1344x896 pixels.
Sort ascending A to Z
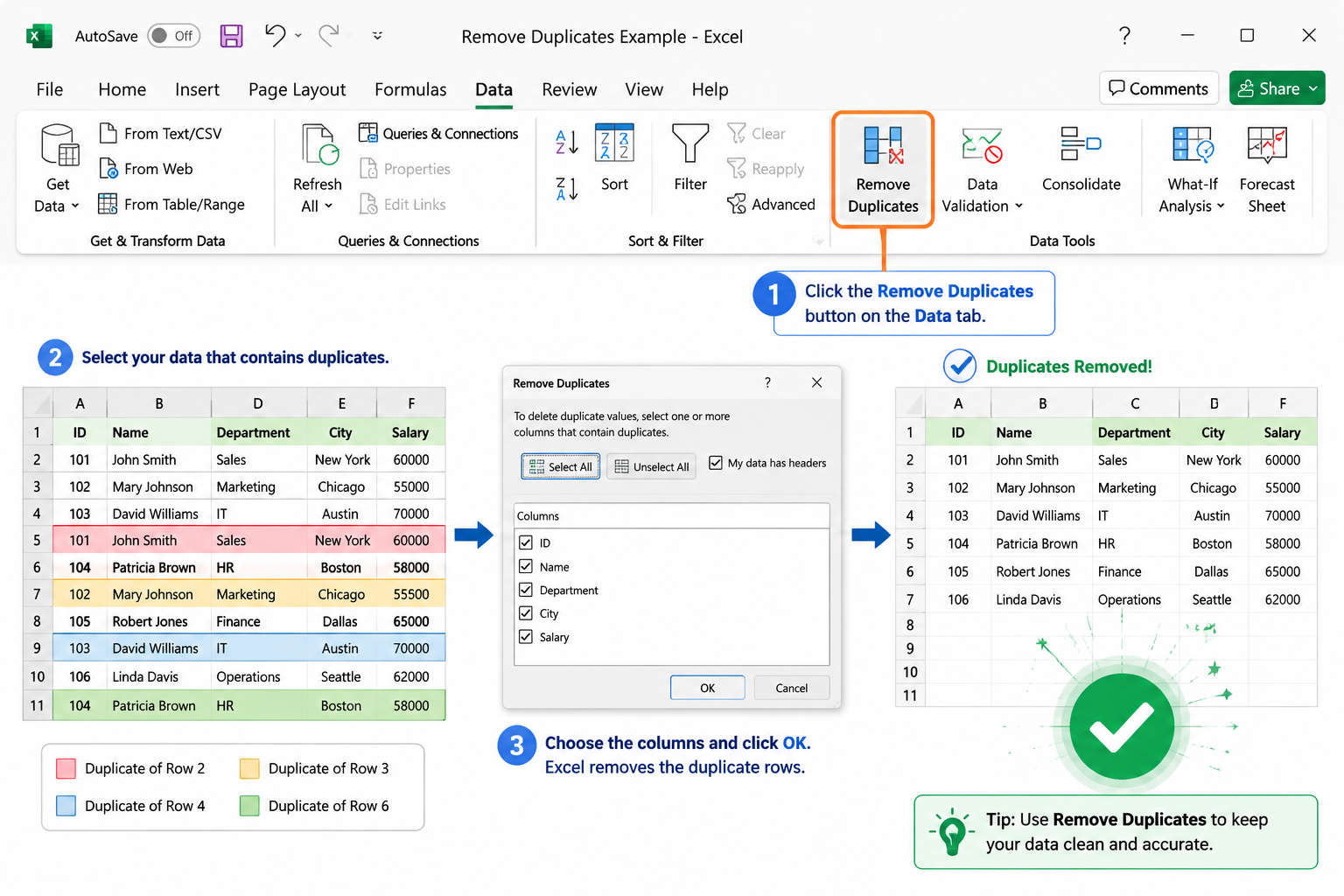pos(567,142)
